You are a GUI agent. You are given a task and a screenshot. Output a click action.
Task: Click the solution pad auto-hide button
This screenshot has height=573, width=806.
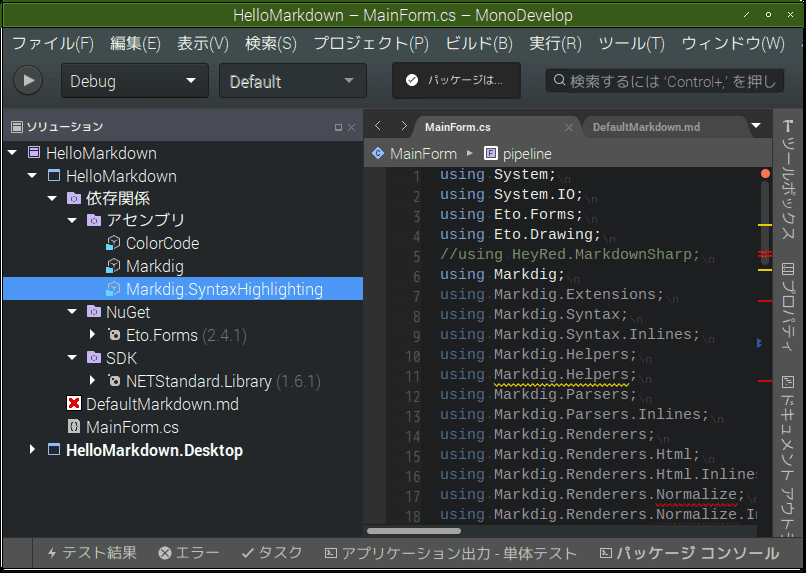point(338,127)
